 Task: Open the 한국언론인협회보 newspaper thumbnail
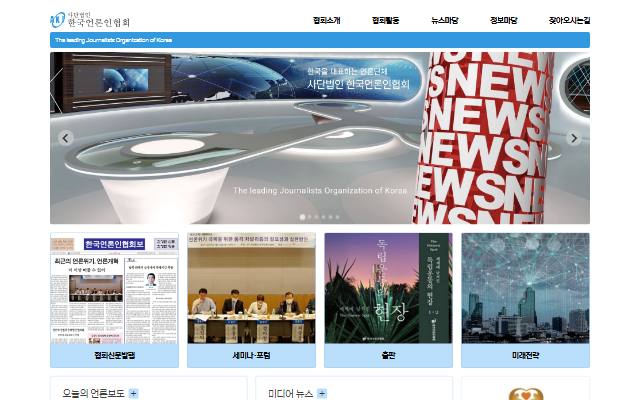pos(114,288)
